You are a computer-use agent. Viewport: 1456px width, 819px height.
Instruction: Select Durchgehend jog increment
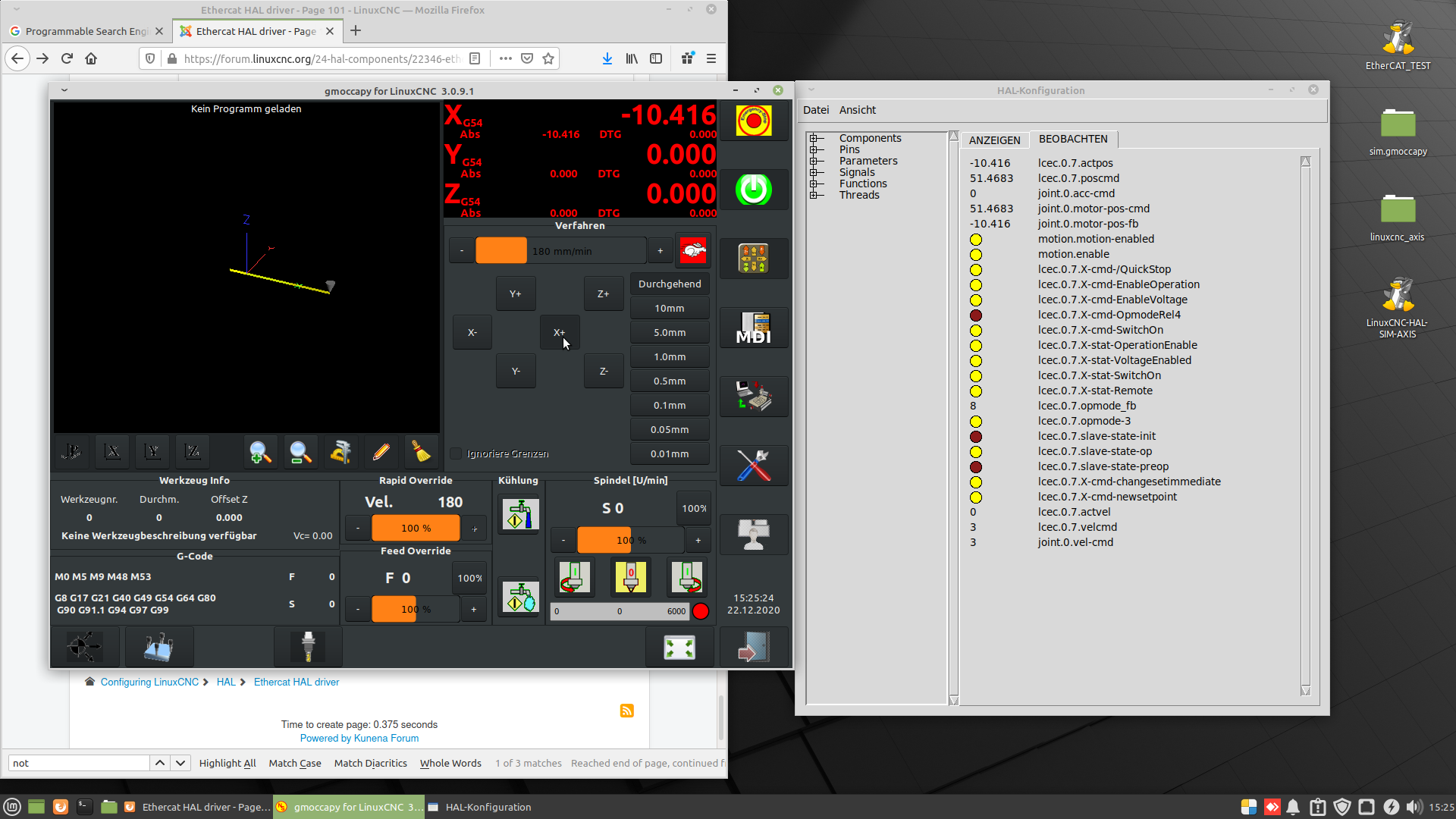tap(670, 284)
